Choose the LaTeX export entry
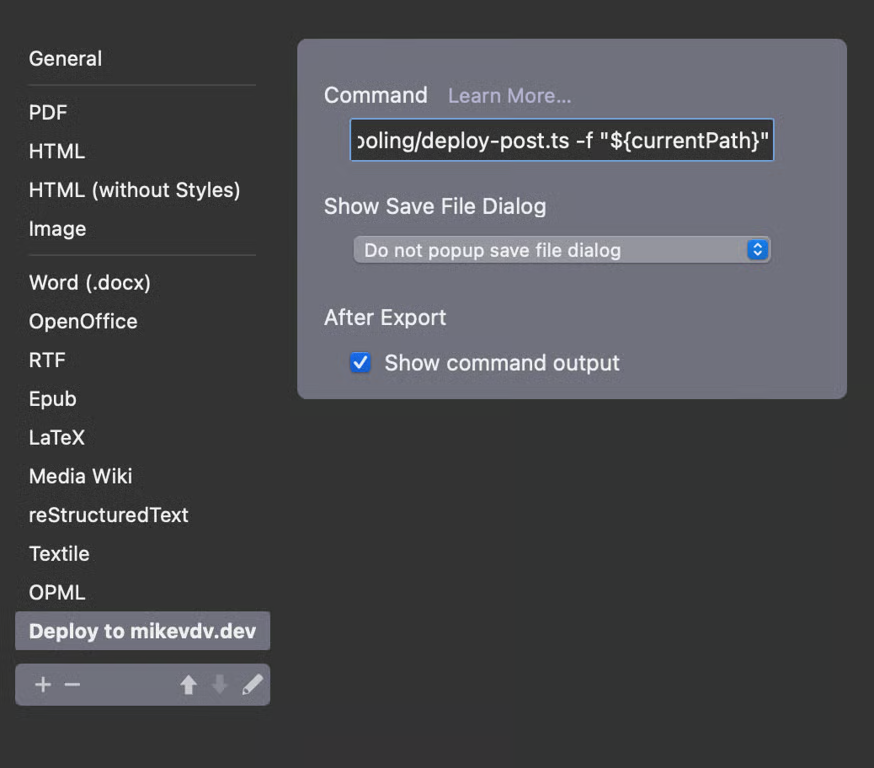The height and width of the screenshot is (768, 874). click(57, 438)
